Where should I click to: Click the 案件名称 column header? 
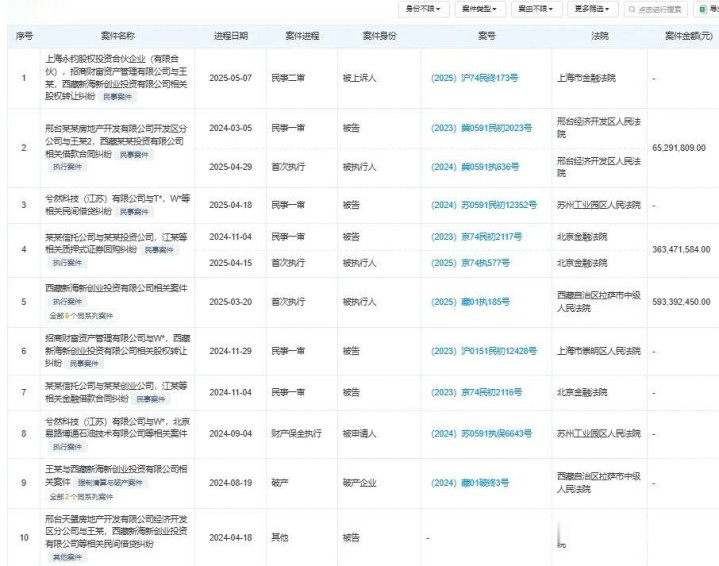click(x=118, y=36)
